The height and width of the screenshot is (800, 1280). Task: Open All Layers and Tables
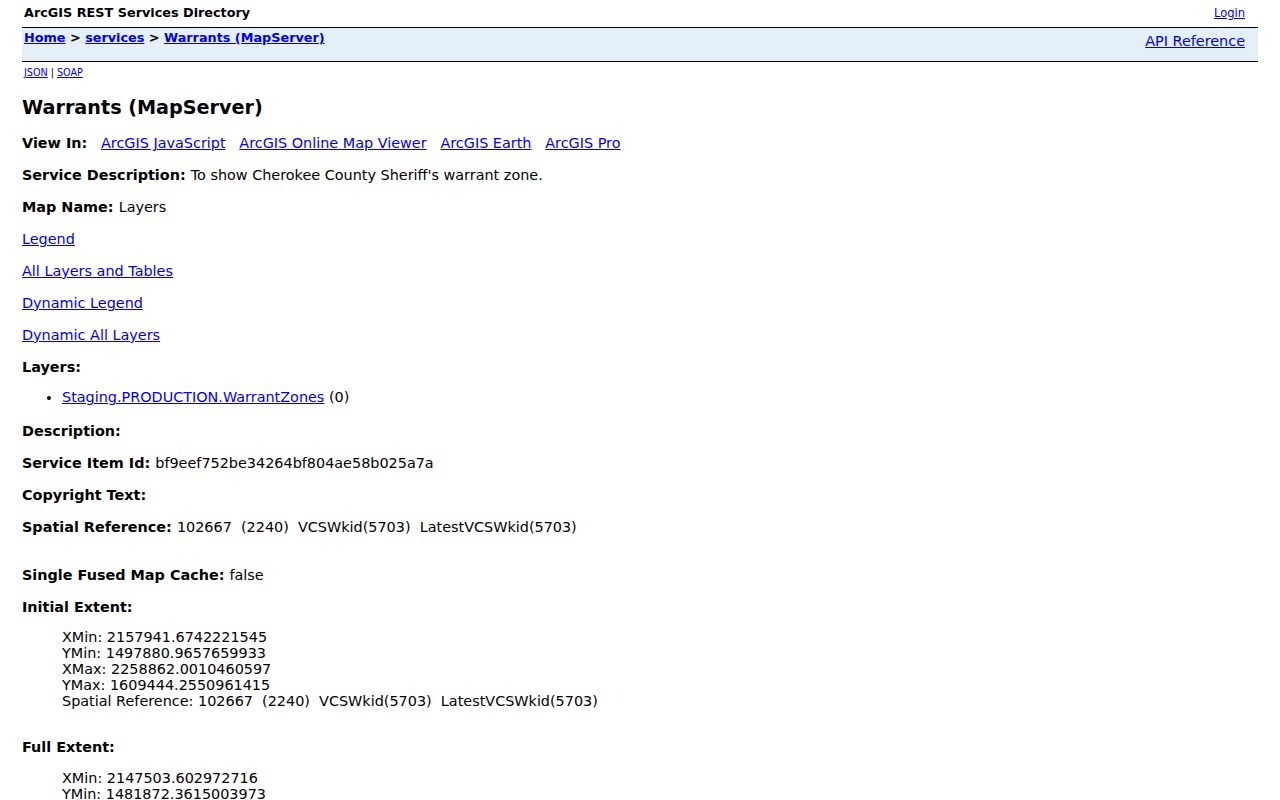[97, 271]
